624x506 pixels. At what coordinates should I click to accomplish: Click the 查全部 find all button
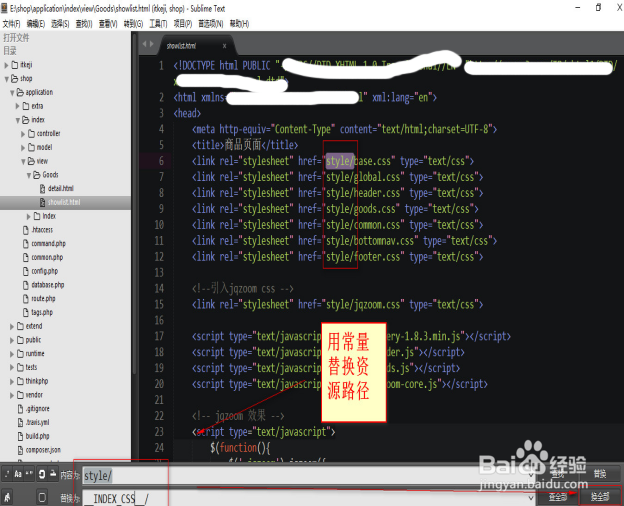[558, 497]
